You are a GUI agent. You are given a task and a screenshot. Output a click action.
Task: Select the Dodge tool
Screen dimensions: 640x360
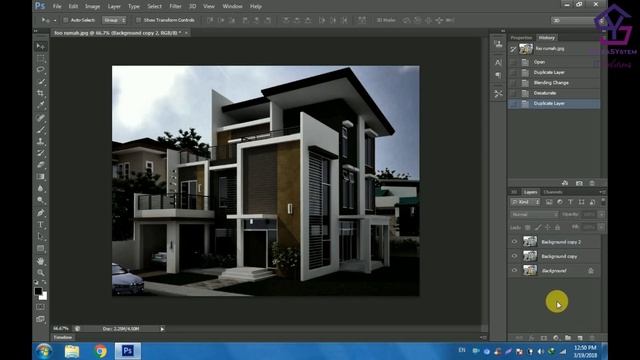coord(40,200)
